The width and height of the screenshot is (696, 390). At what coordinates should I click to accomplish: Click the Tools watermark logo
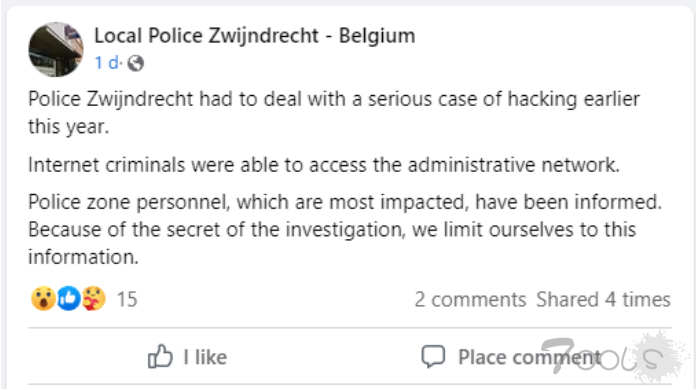click(x=615, y=357)
